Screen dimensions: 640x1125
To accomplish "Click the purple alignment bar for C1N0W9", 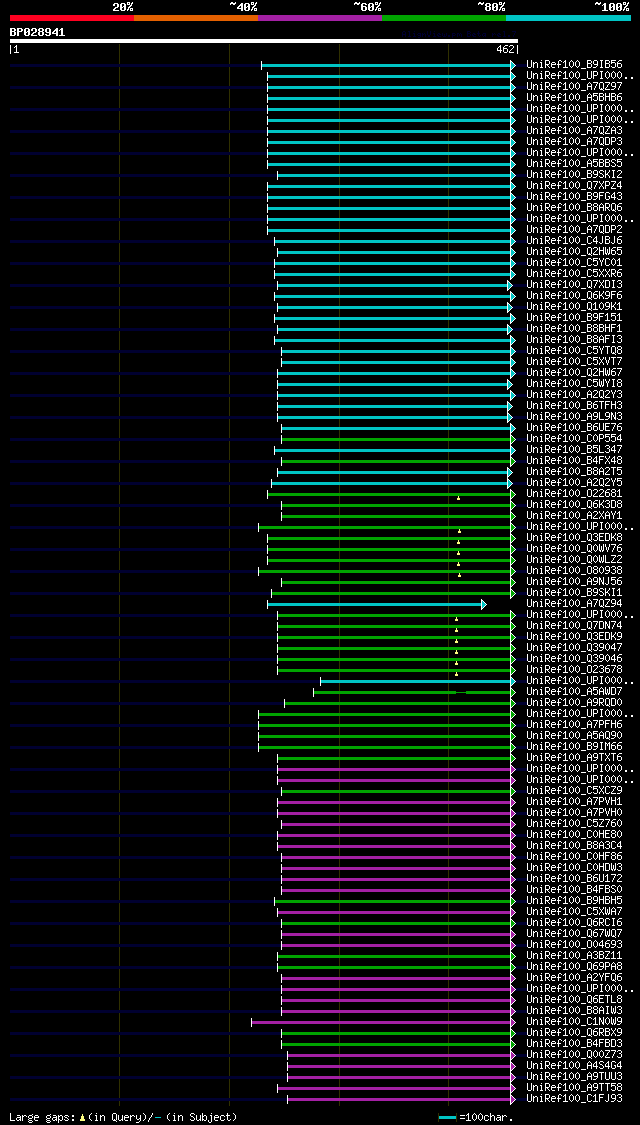I will coord(383,1022).
